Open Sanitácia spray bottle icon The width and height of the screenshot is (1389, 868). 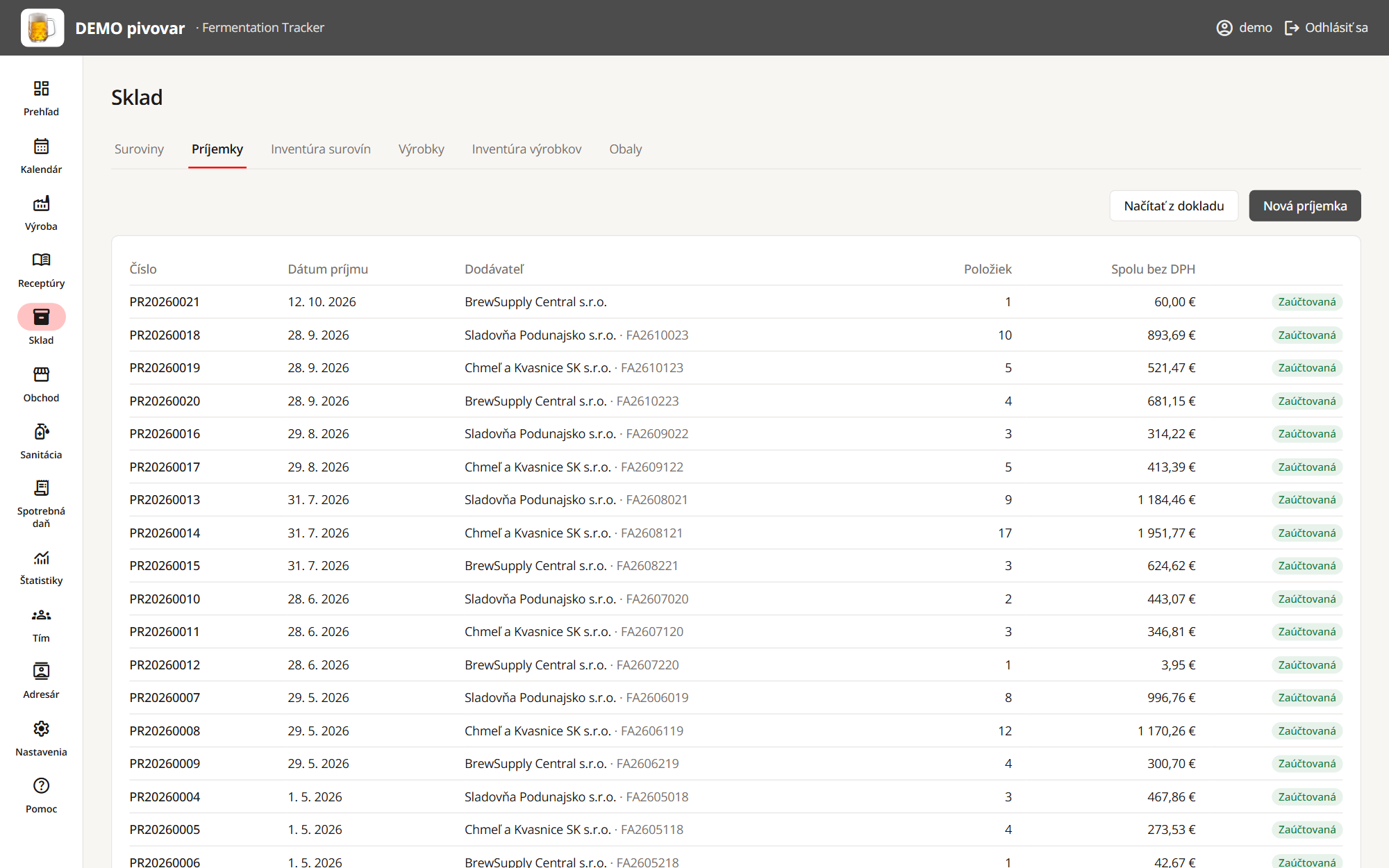[x=41, y=431]
